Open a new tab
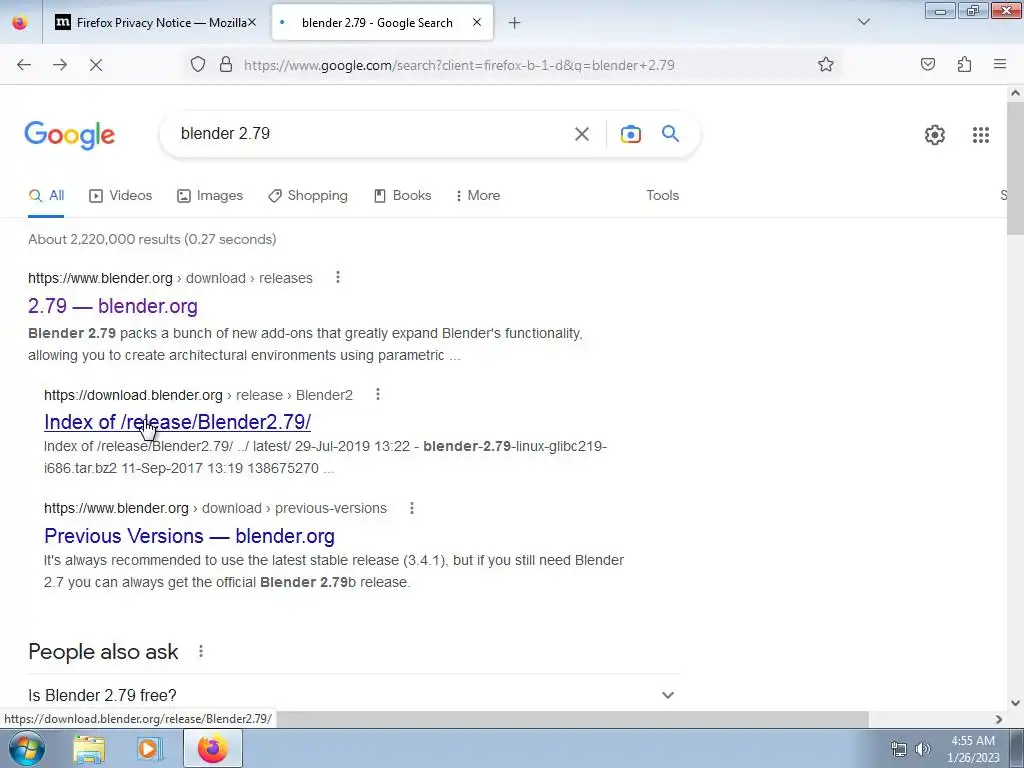Viewport: 1024px width, 768px height. 515,23
